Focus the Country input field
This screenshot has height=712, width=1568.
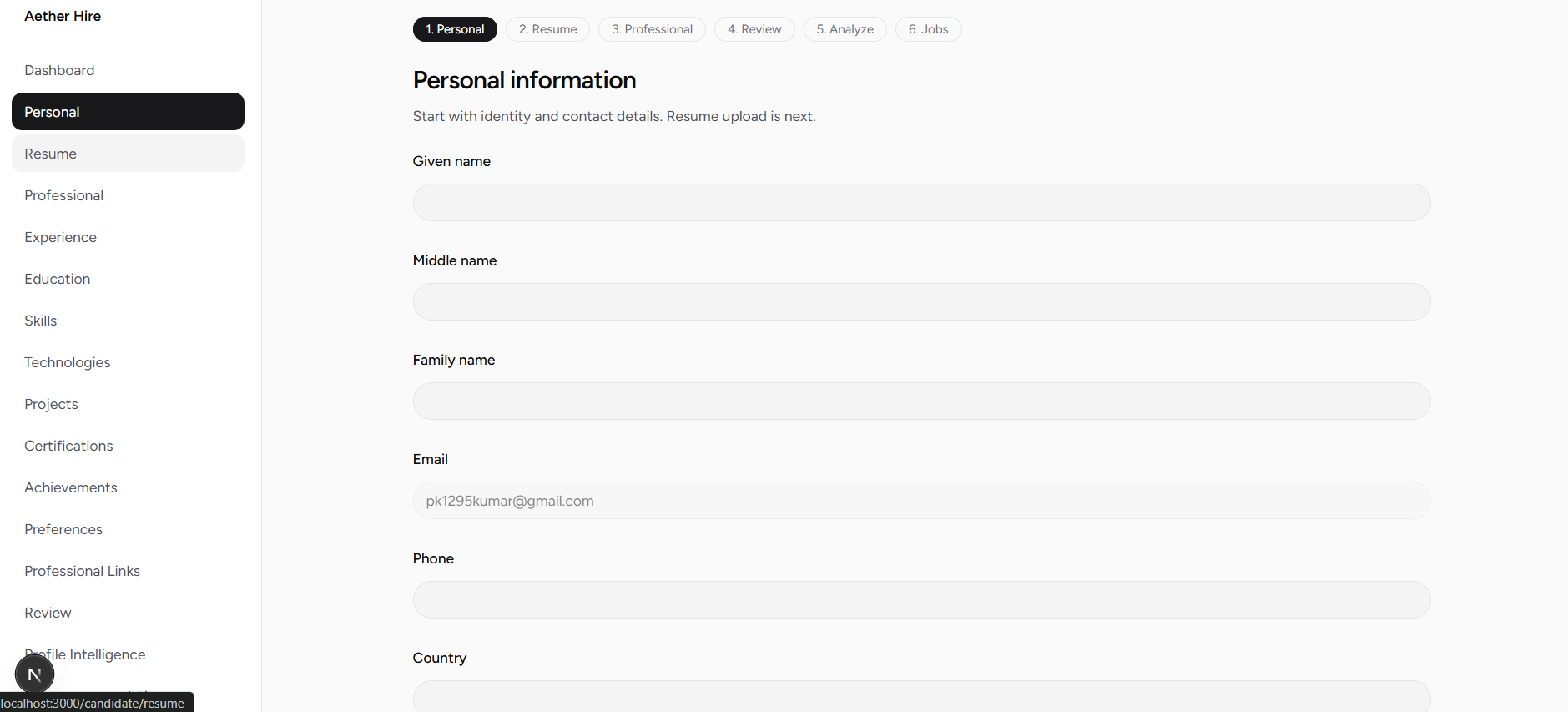click(921, 696)
